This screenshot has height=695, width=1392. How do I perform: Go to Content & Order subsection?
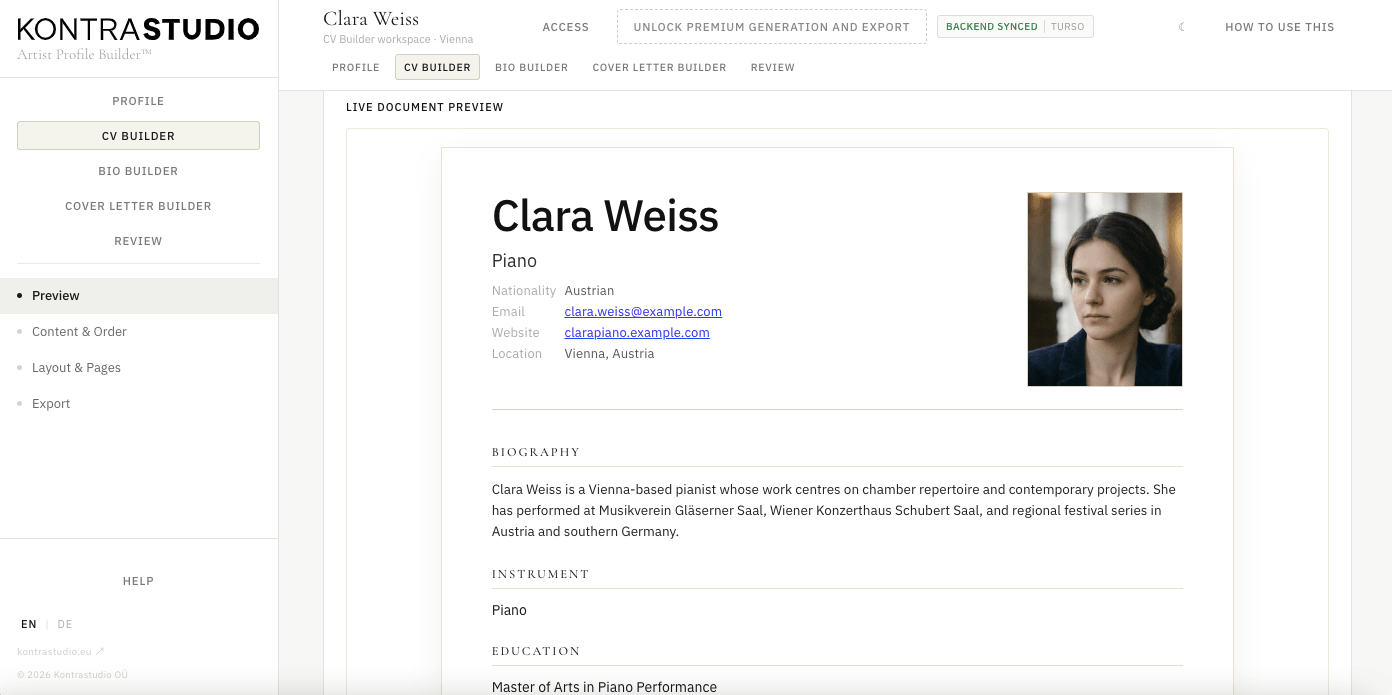pos(139,332)
